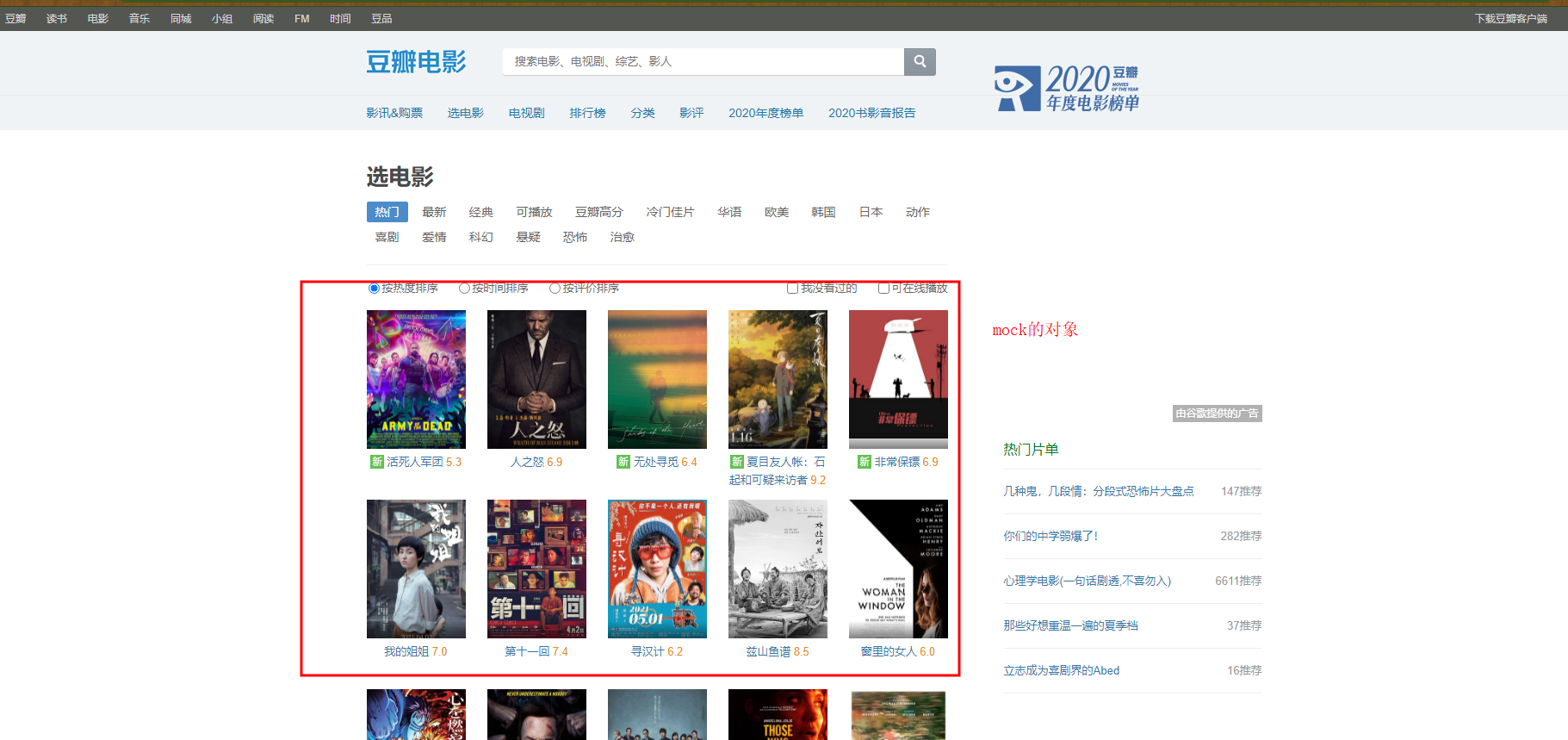The image size is (1568, 740).
Task: Open 排行榜 in navigation bar
Action: (587, 113)
